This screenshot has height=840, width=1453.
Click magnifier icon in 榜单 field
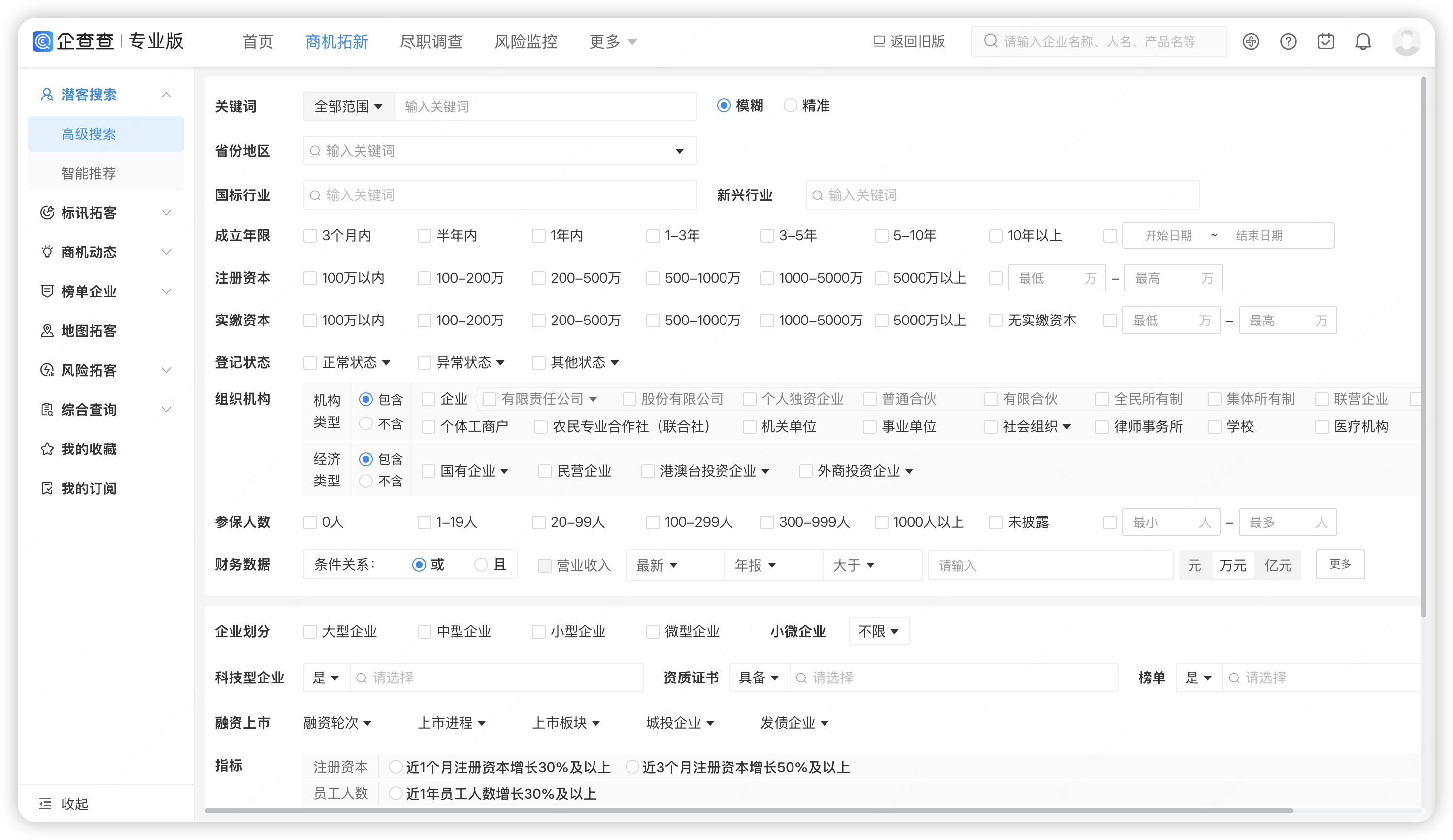[1234, 678]
